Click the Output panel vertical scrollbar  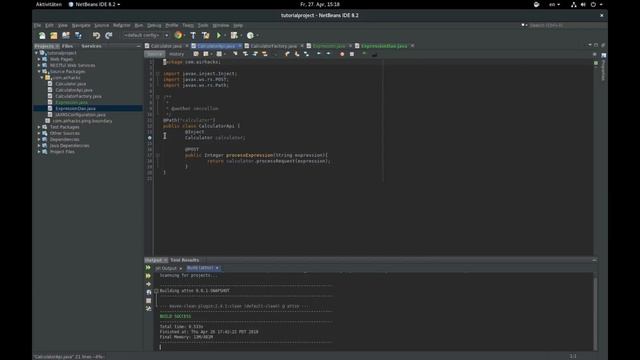(595, 312)
